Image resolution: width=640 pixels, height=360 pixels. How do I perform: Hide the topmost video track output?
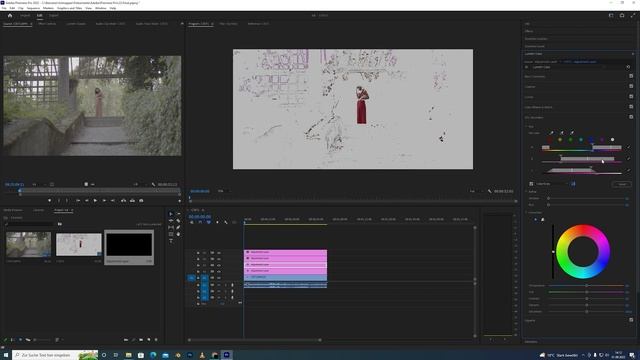click(219, 253)
